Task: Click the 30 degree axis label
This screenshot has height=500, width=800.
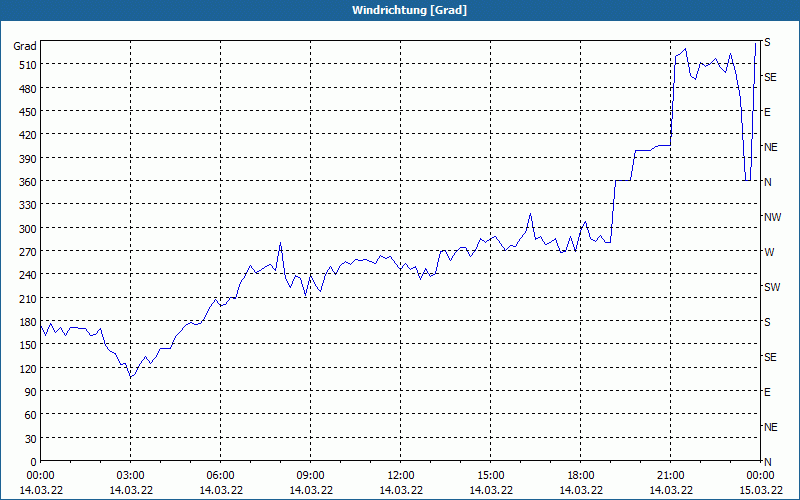Action: point(31,438)
